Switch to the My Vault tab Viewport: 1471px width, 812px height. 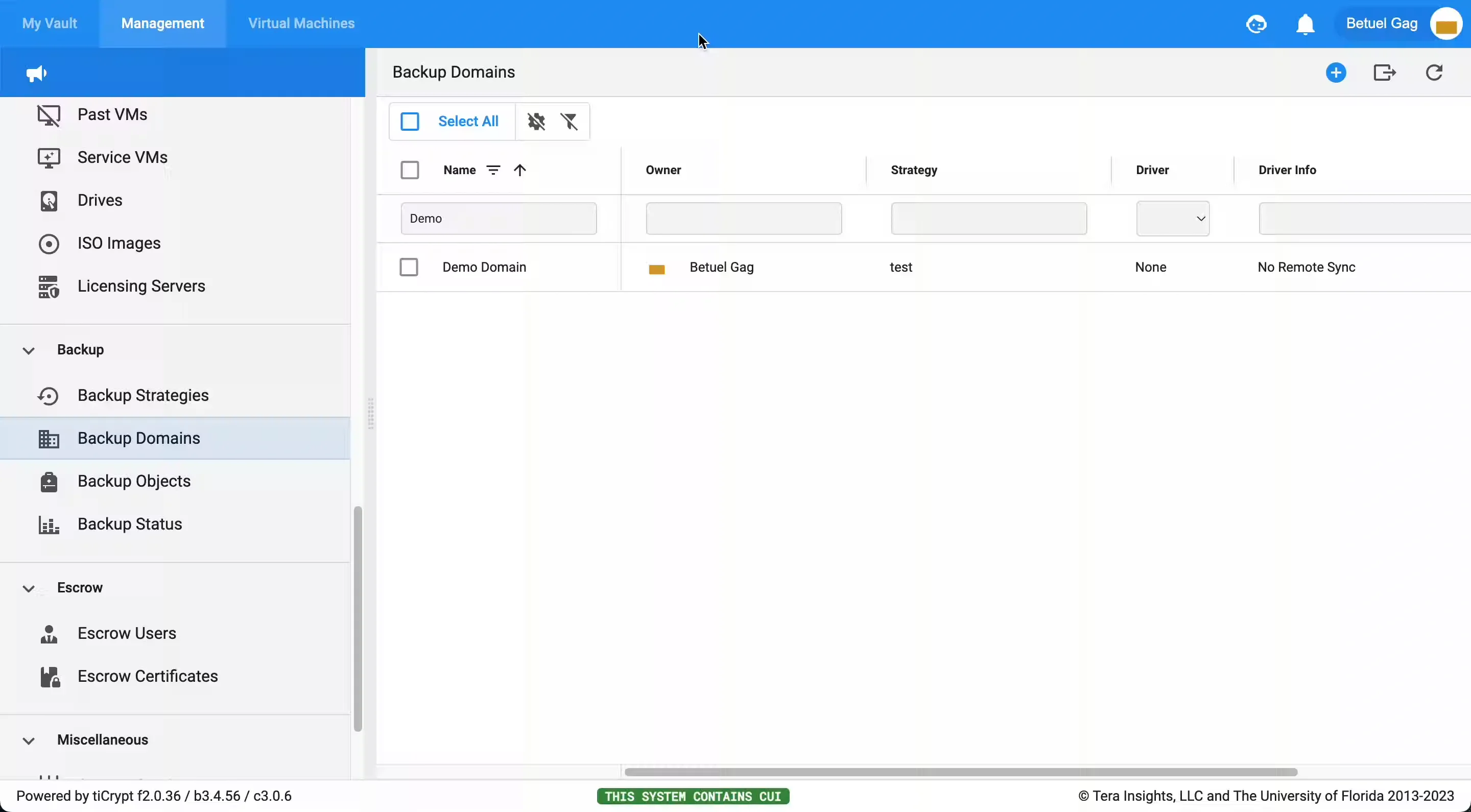49,23
